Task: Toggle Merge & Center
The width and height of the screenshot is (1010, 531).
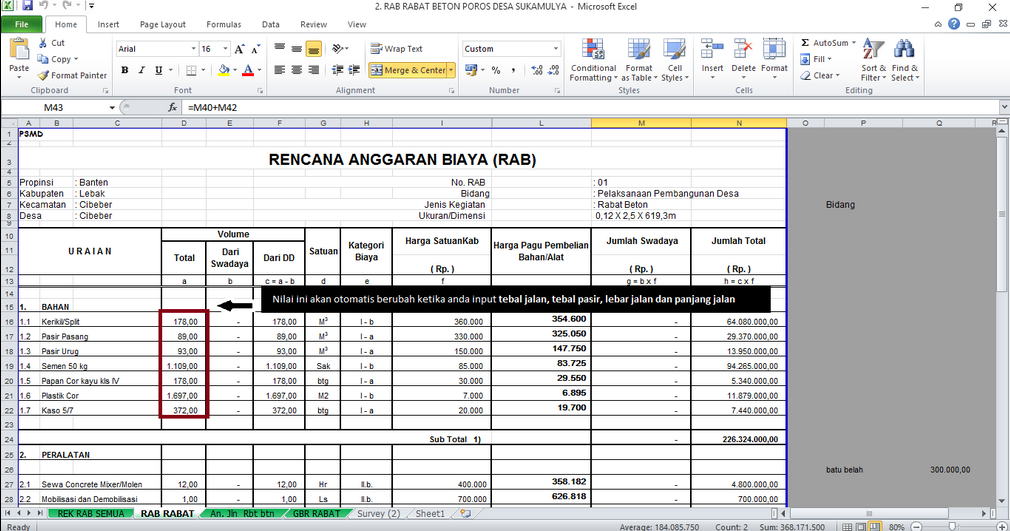Action: pos(408,70)
